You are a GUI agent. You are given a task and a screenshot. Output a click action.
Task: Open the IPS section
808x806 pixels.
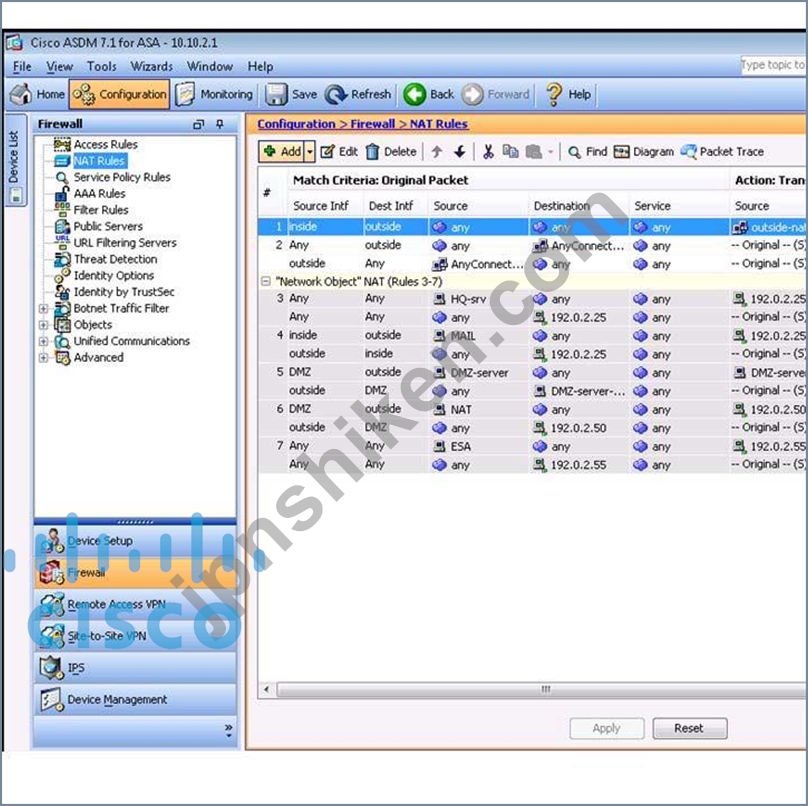[x=136, y=668]
